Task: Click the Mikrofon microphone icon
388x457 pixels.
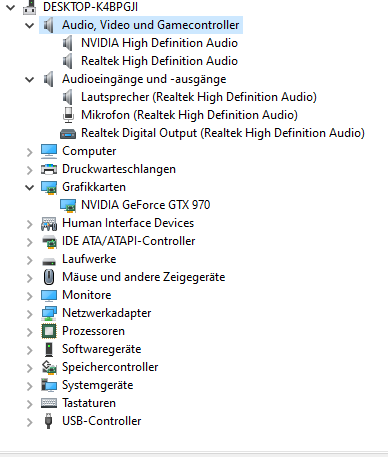Action: click(x=68, y=115)
